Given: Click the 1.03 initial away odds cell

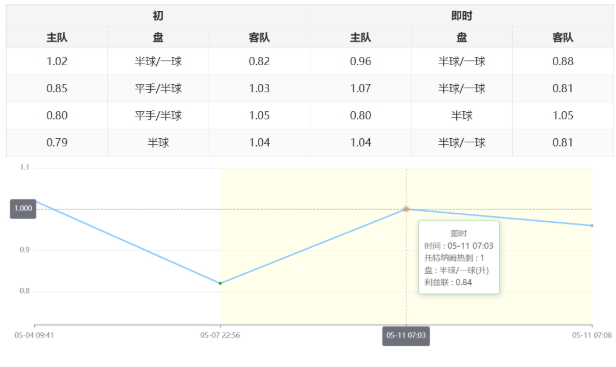Looking at the screenshot, I should [259, 88].
